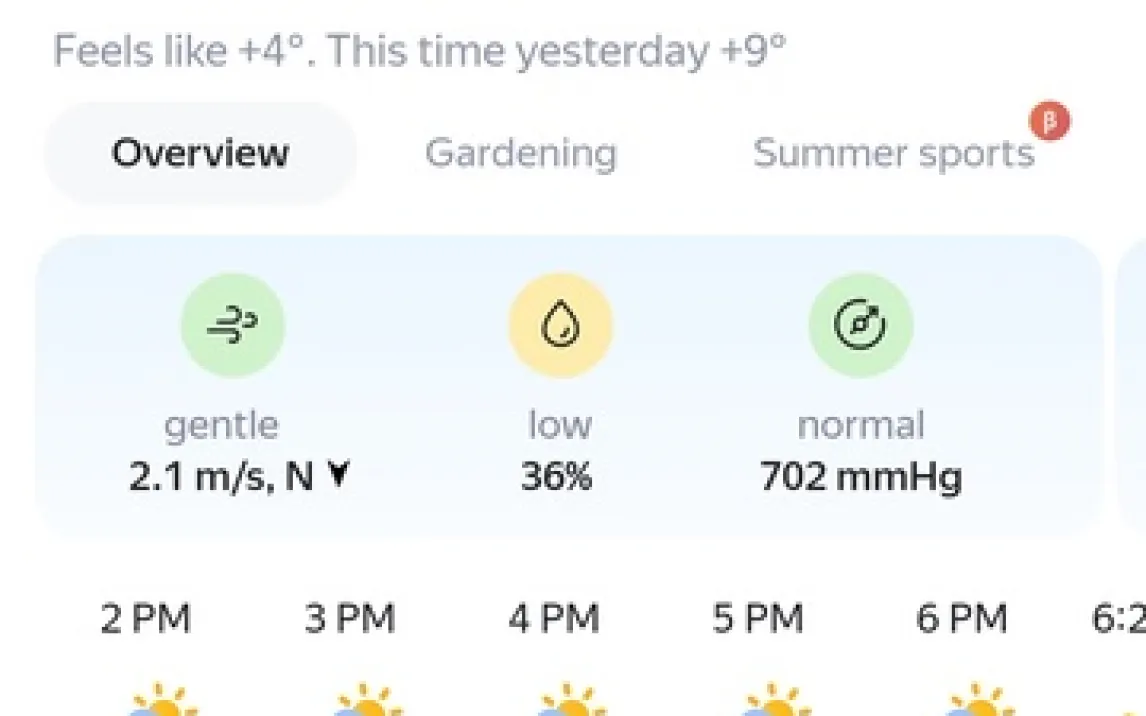The width and height of the screenshot is (1146, 716).
Task: Click the green wind speed icon
Action: coord(233,325)
